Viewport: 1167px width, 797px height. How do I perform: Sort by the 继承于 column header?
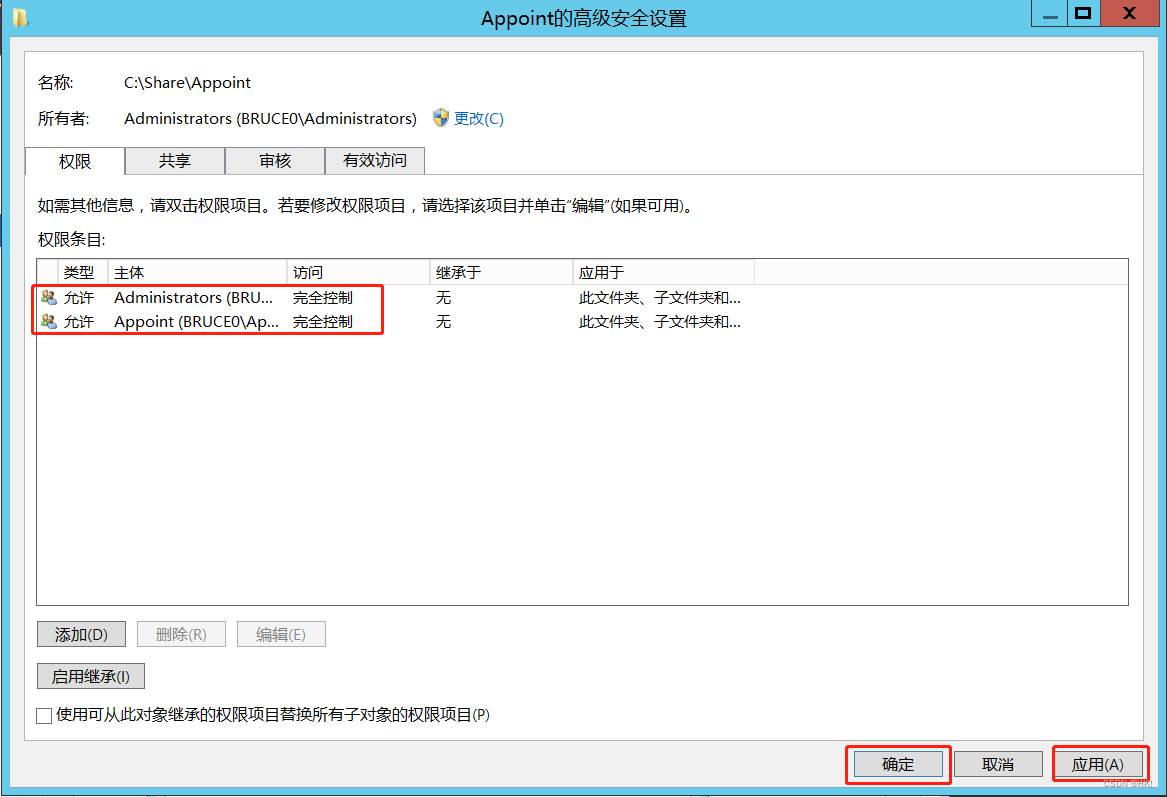pos(501,272)
